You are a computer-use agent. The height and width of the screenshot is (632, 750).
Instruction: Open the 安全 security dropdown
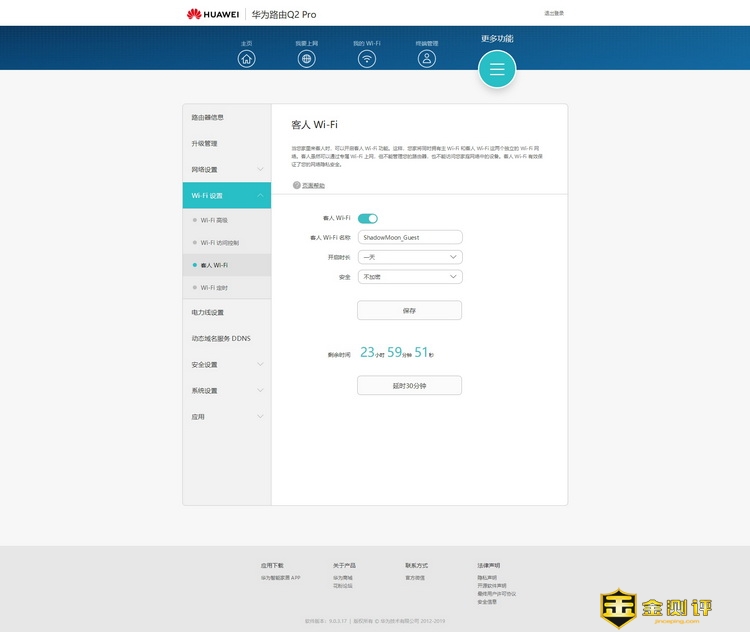[x=410, y=276]
